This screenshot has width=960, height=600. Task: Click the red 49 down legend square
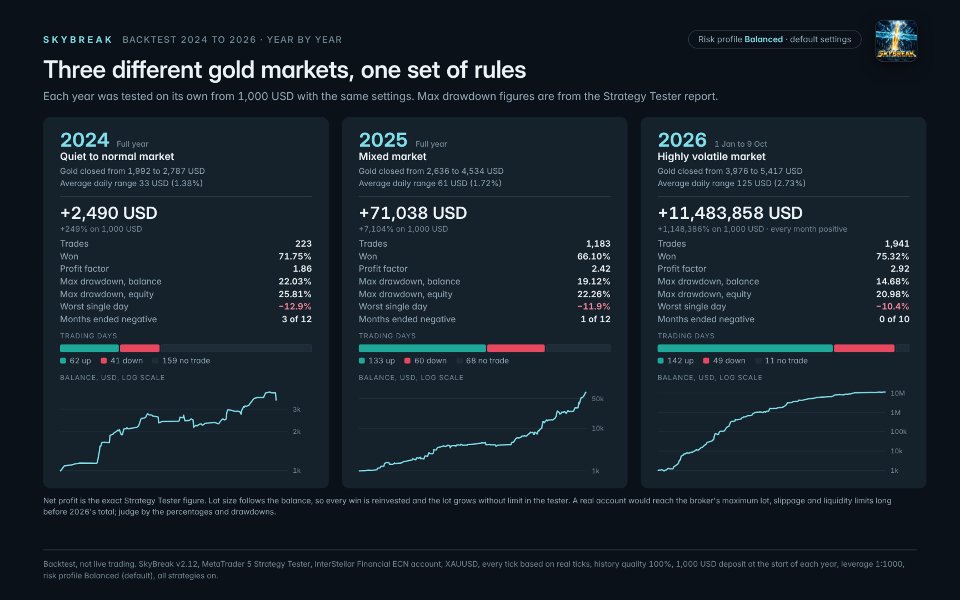(707, 361)
